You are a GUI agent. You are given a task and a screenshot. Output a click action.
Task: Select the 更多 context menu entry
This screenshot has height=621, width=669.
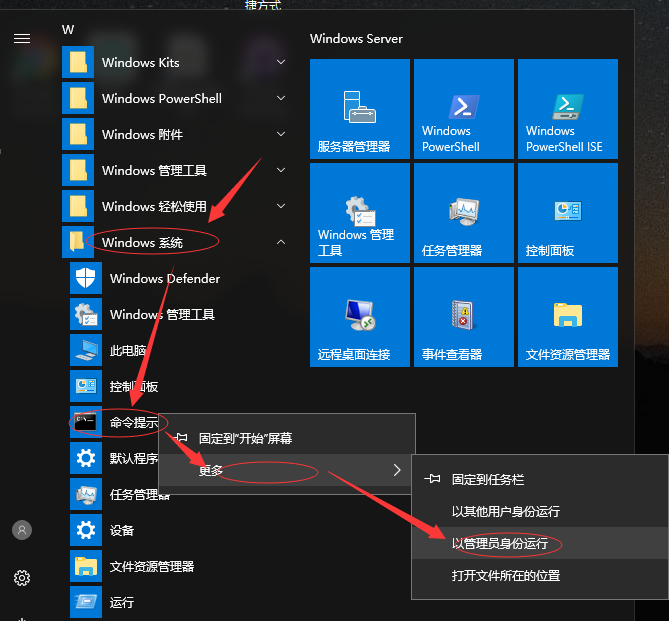(x=287, y=470)
